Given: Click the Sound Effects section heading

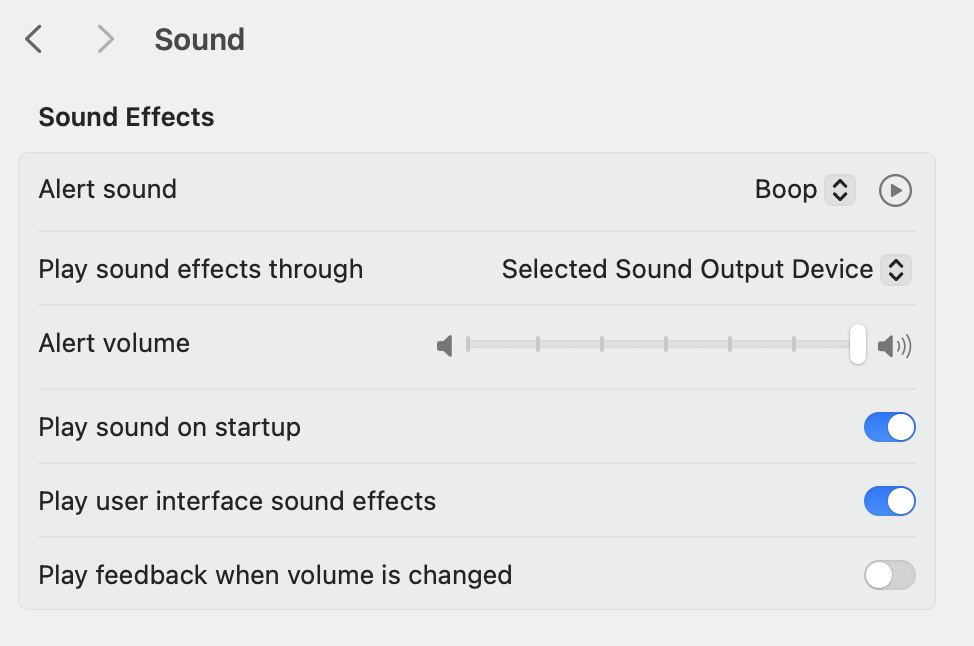Looking at the screenshot, I should (126, 117).
